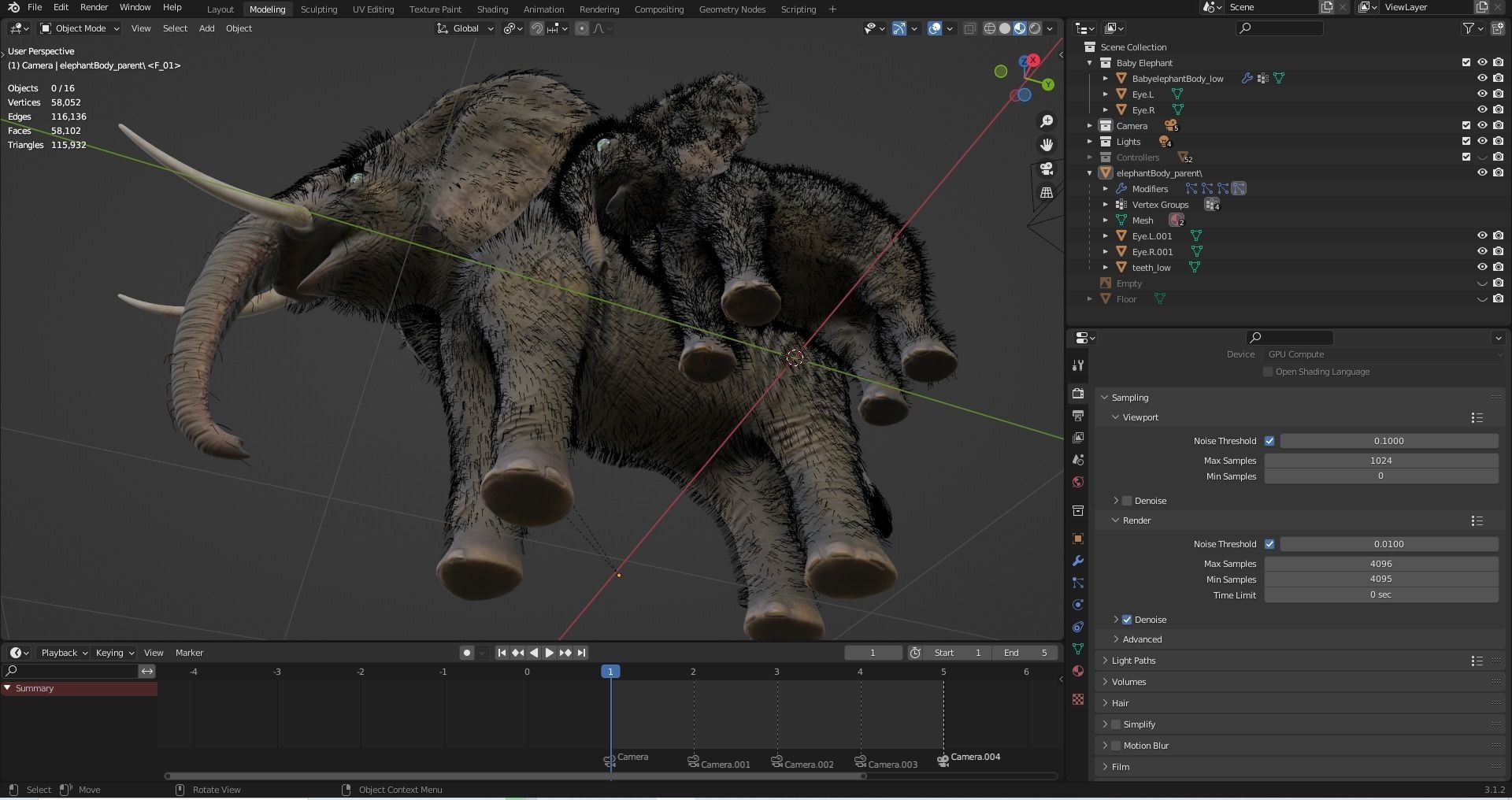
Task: Select wireframe viewport shading
Action: (990, 28)
